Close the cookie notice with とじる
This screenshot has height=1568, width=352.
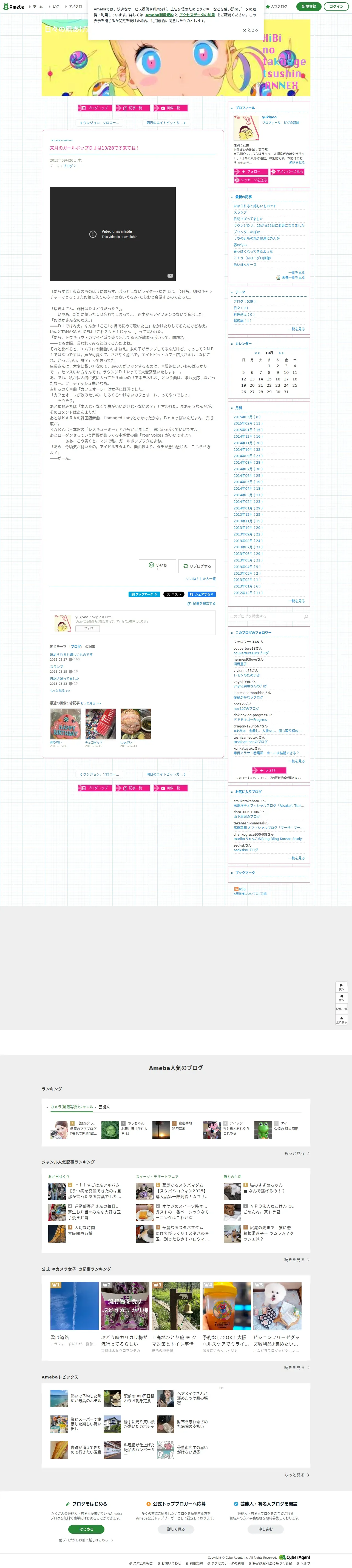click(x=250, y=30)
